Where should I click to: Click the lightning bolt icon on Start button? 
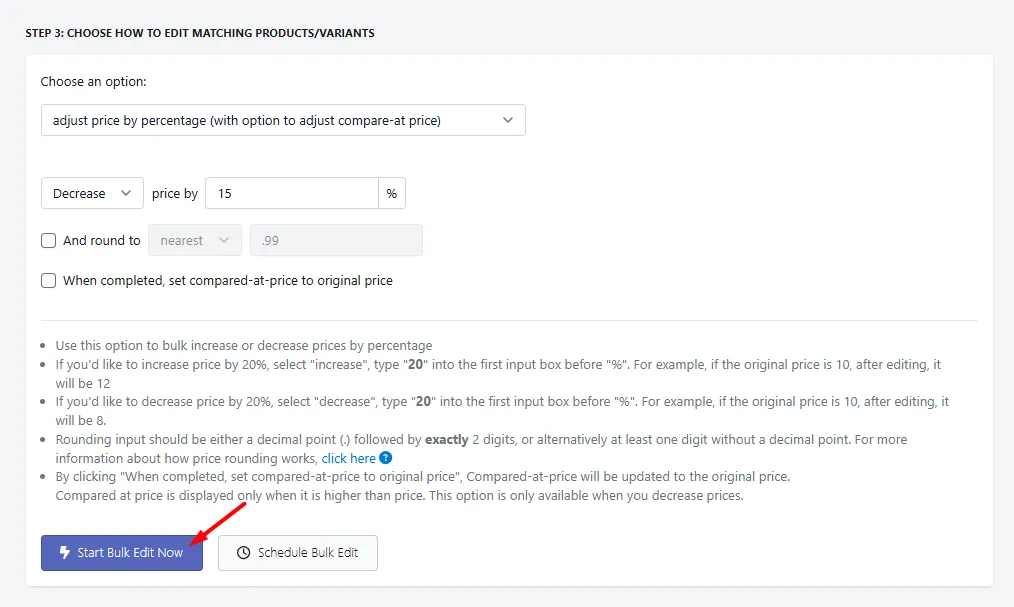pos(65,553)
